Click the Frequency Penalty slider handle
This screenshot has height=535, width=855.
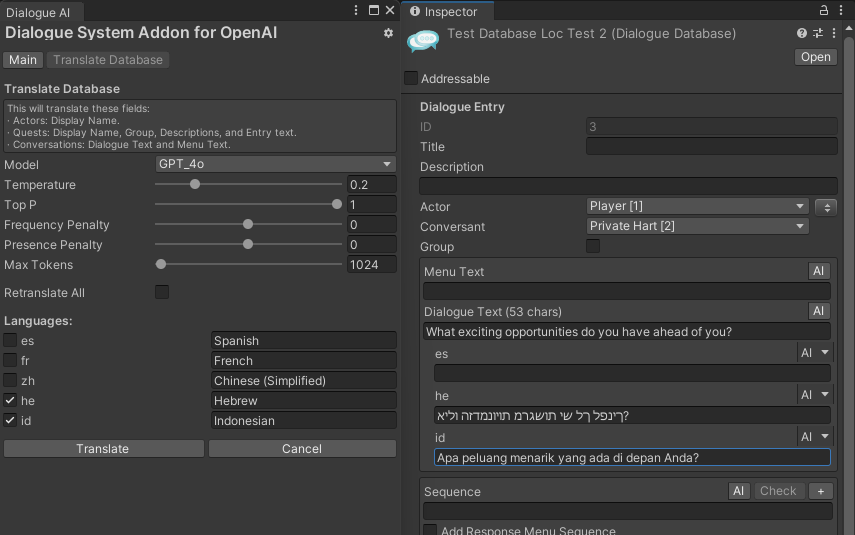click(x=248, y=224)
